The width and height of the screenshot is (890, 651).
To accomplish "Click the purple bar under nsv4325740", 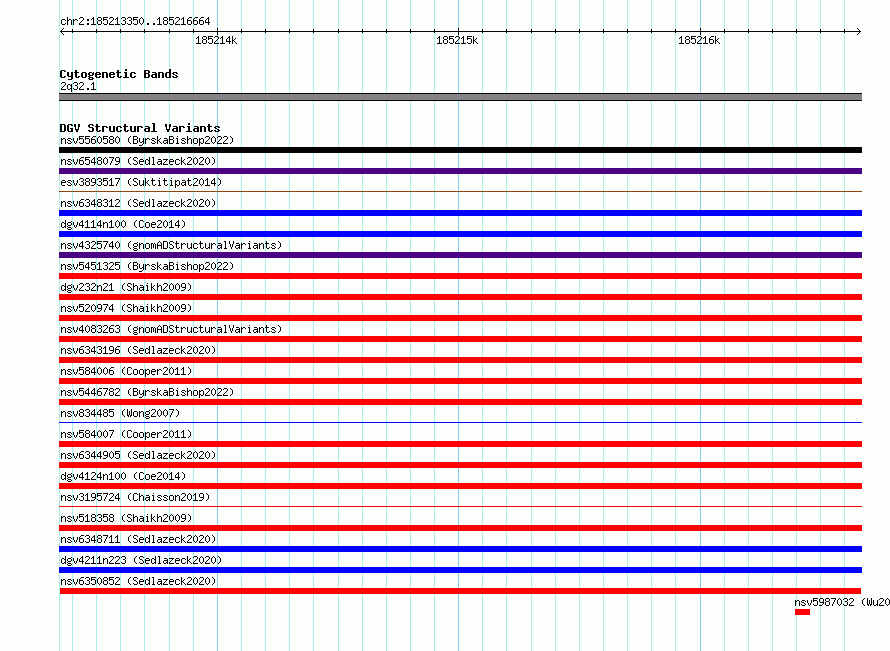I will (460, 255).
